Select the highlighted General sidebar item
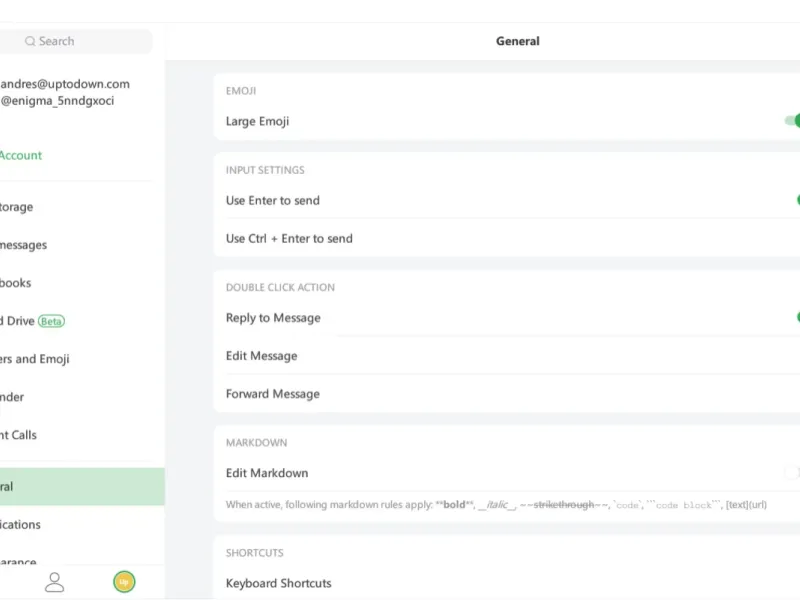This screenshot has width=800, height=600. pos(82,487)
